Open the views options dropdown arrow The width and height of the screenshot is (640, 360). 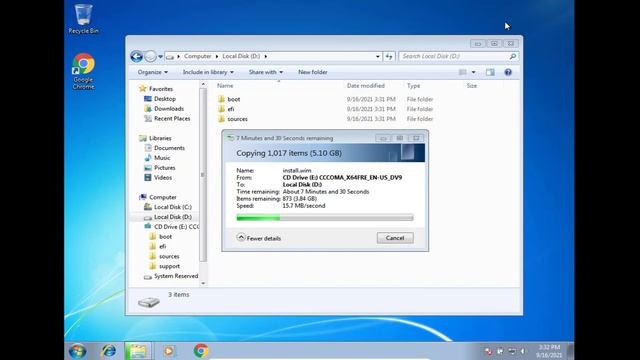473,72
